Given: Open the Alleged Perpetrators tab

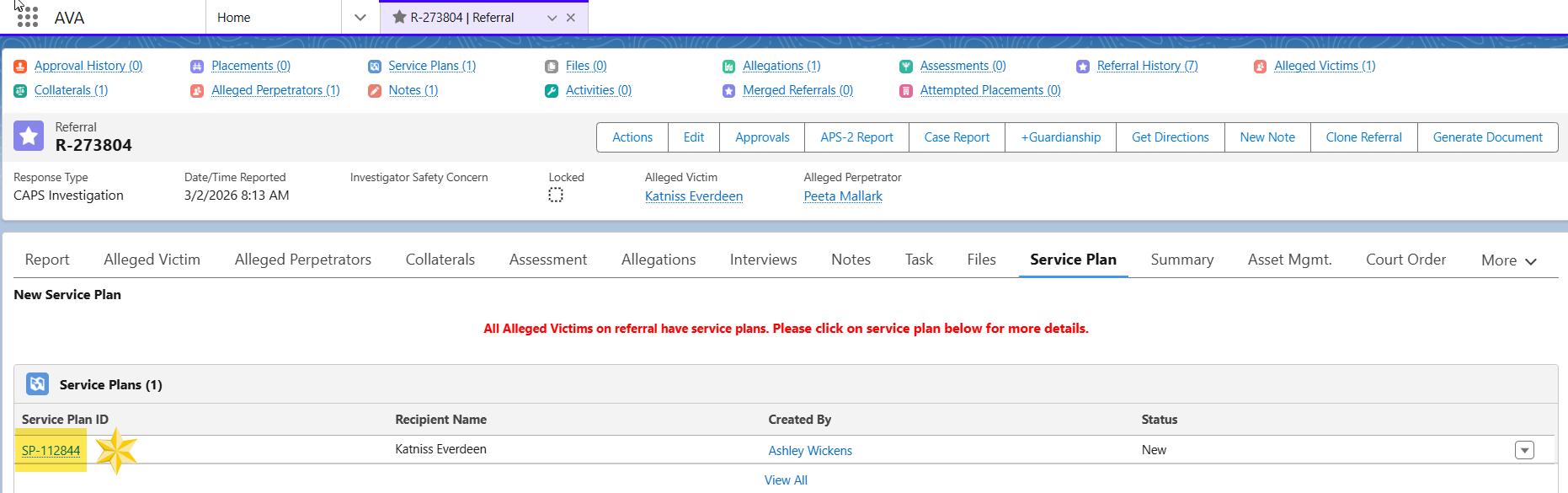Looking at the screenshot, I should pyautogui.click(x=303, y=260).
